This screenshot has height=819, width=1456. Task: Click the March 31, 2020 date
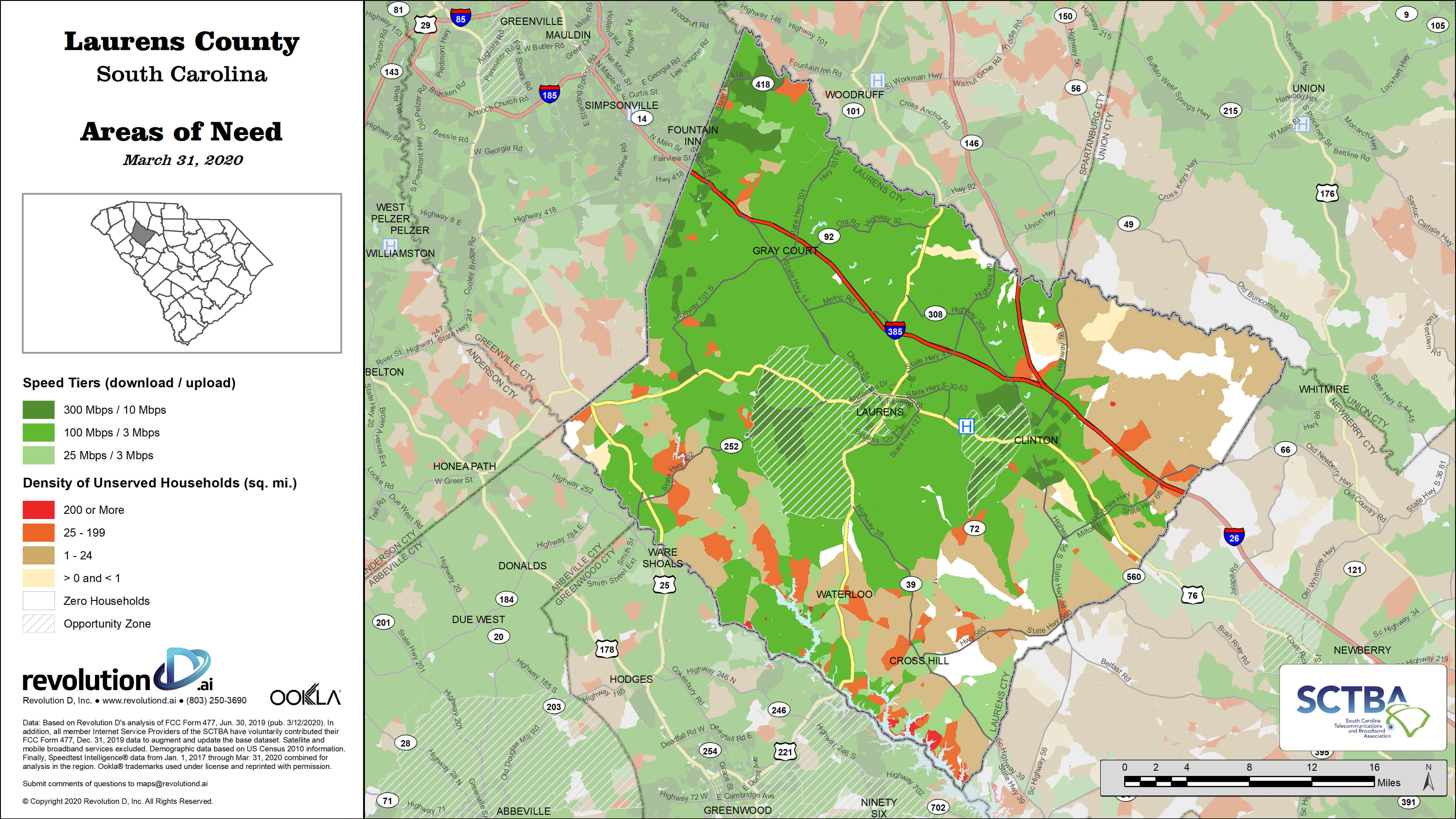(x=183, y=160)
